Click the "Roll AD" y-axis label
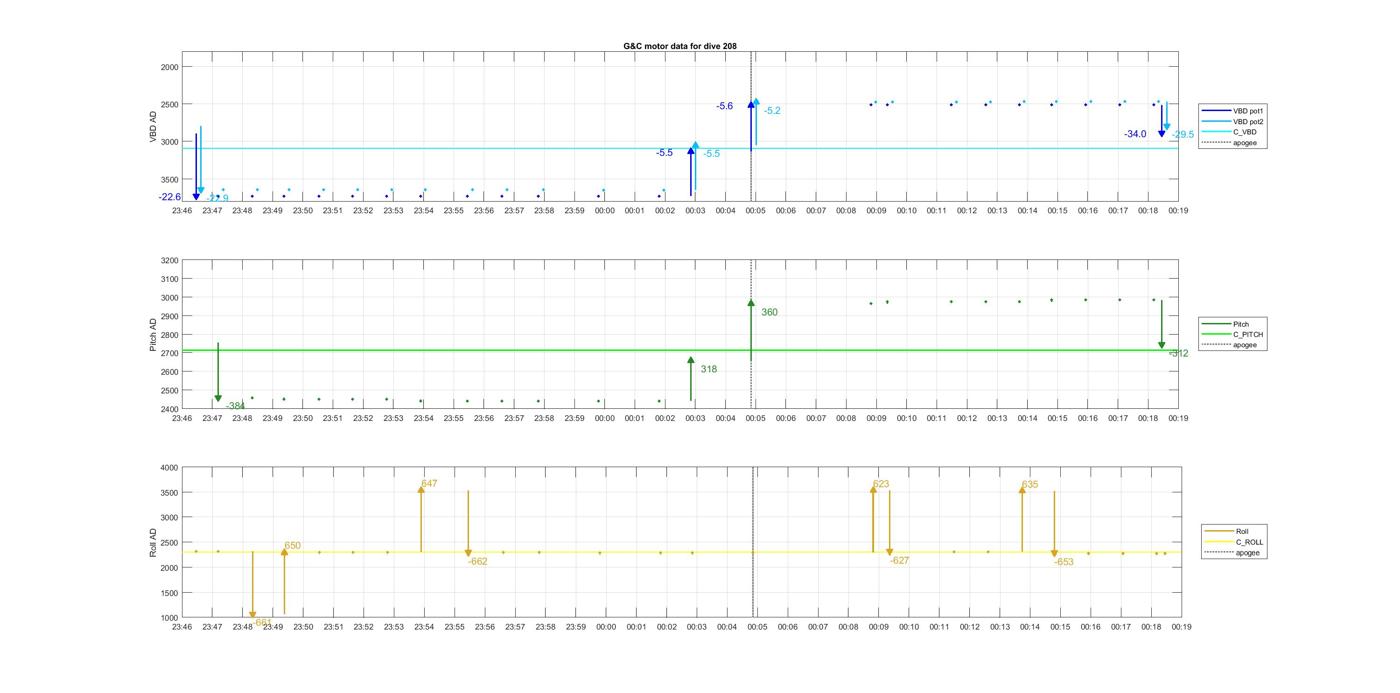 153,542
